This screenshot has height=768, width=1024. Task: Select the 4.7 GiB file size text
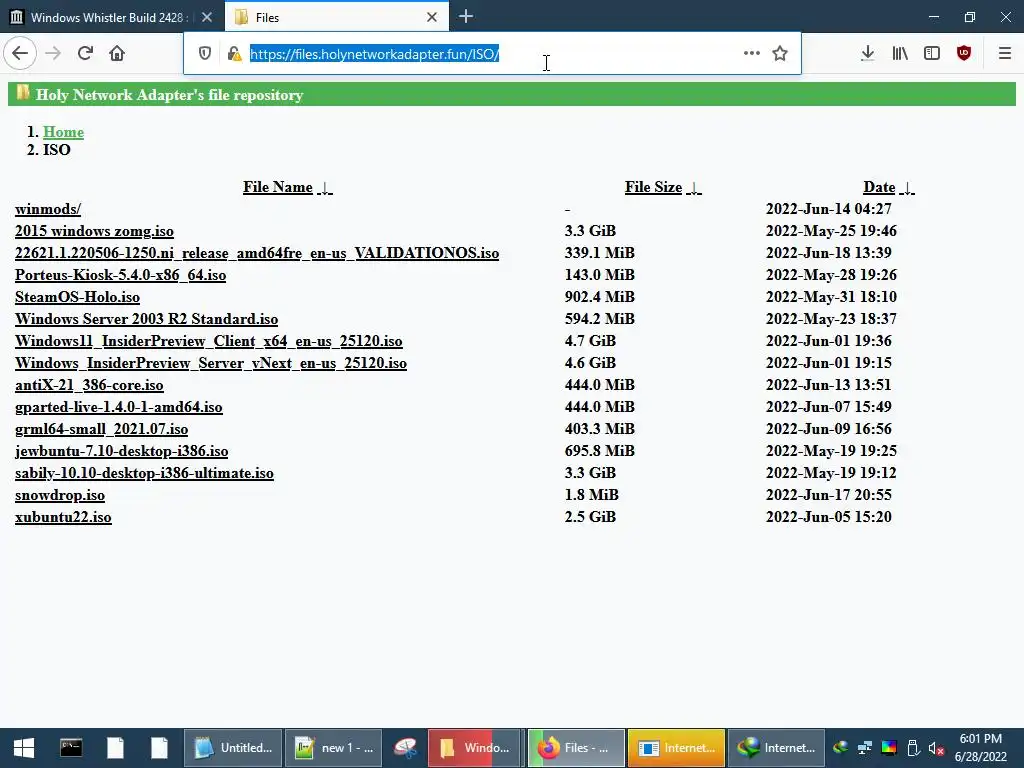(x=590, y=341)
